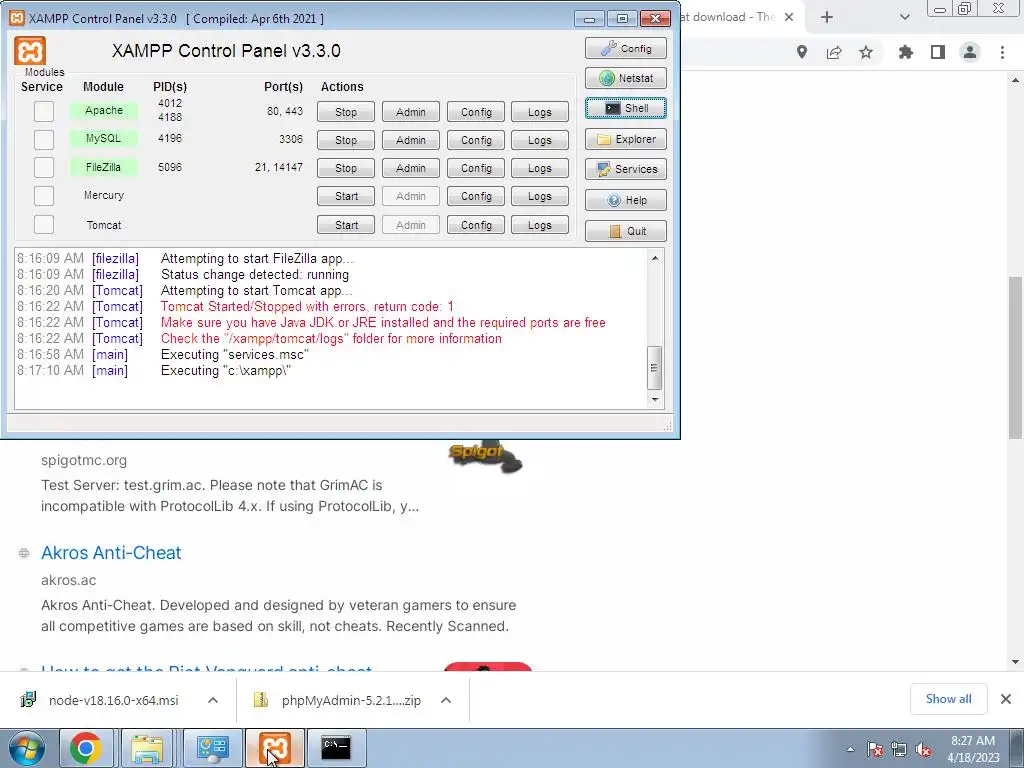Quit the XAMPP Control Panel
The image size is (1024, 768).
pos(626,231)
